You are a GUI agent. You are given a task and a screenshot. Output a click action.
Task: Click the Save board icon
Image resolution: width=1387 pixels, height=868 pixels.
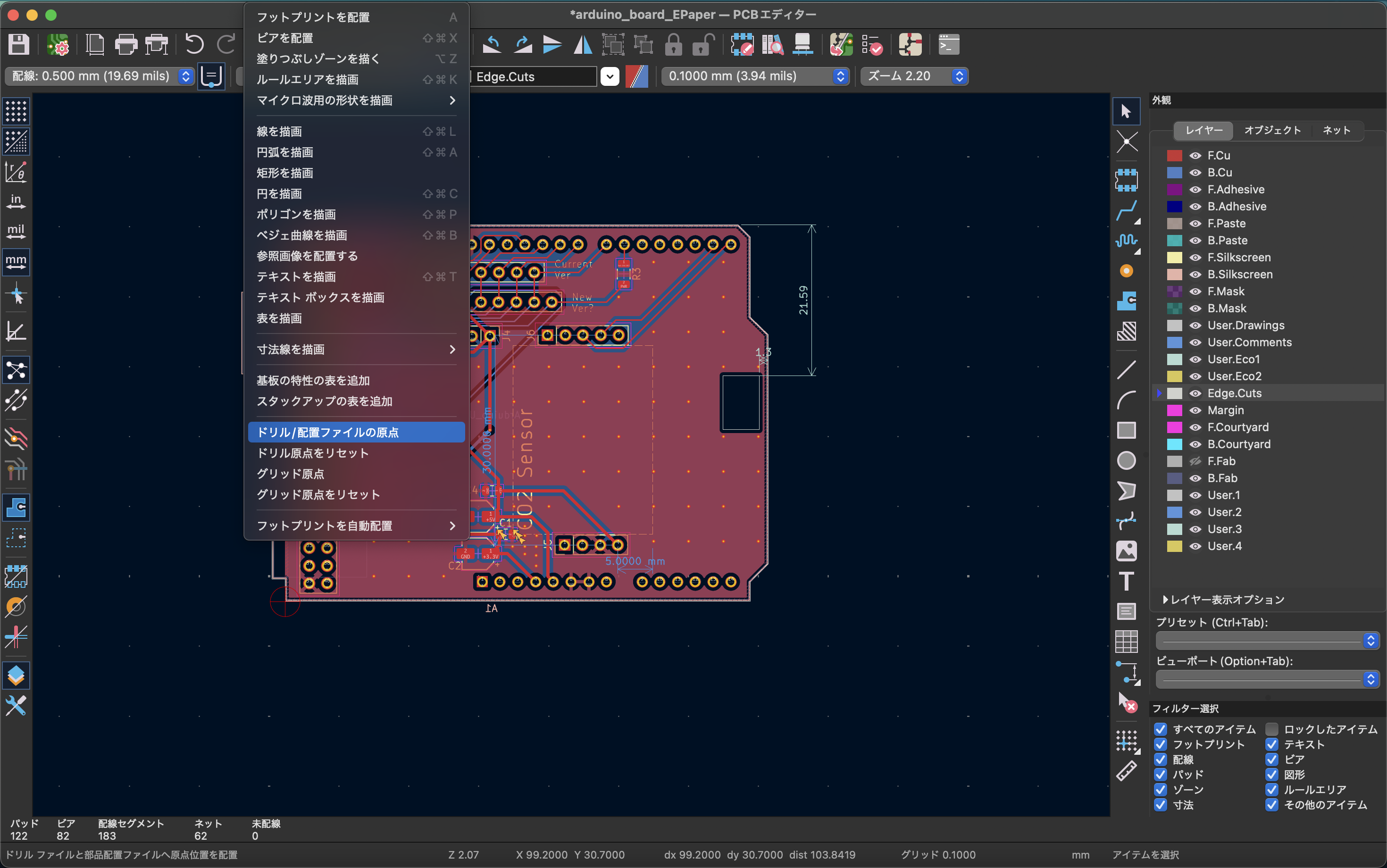tap(18, 44)
